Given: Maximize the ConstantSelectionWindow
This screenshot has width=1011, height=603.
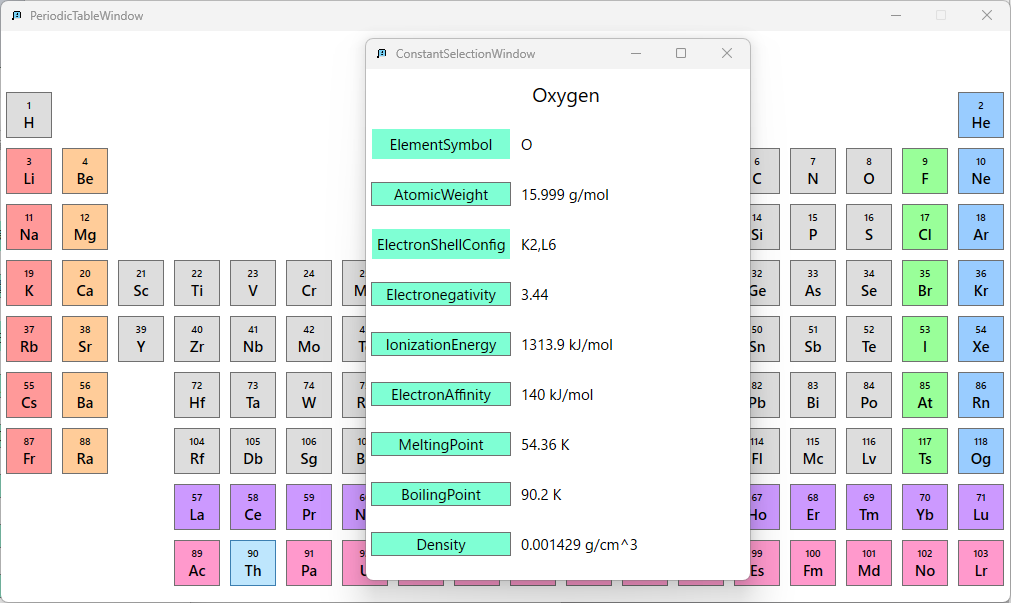Looking at the screenshot, I should coord(681,54).
